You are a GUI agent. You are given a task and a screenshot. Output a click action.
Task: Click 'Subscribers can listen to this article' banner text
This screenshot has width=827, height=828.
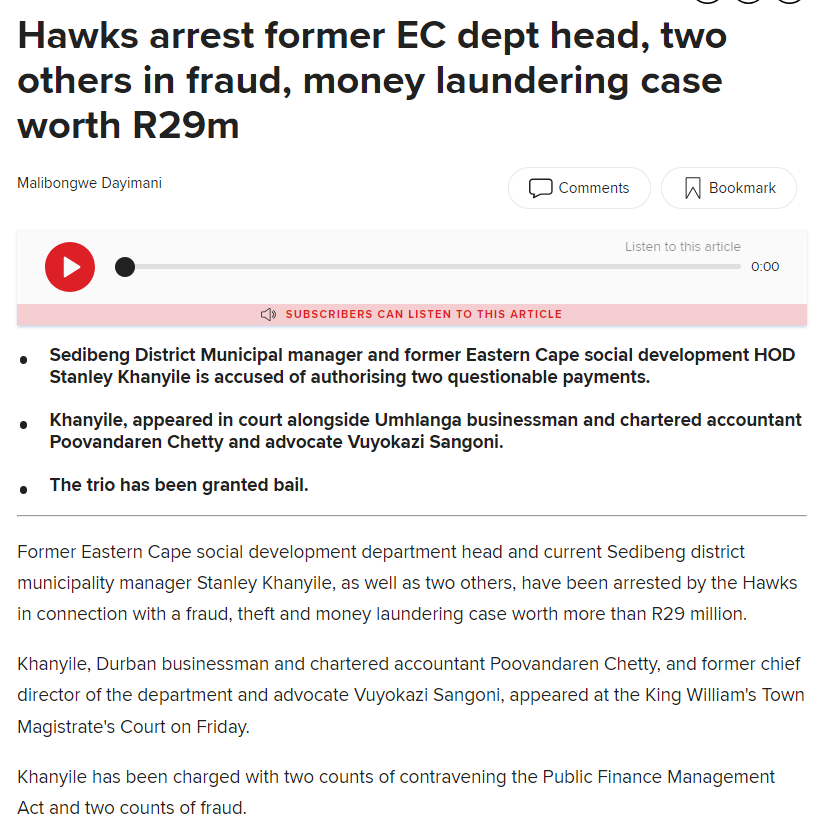[x=424, y=314]
